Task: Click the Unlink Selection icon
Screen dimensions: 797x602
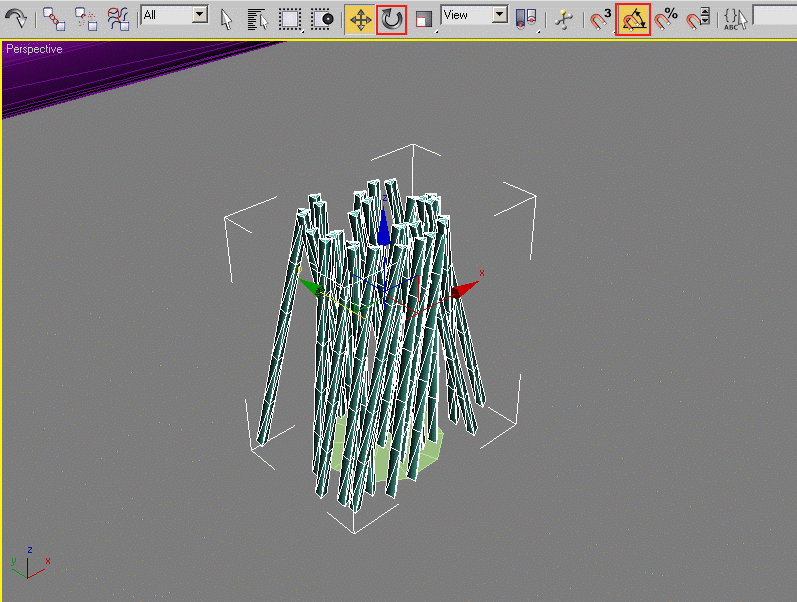Action: (86, 19)
